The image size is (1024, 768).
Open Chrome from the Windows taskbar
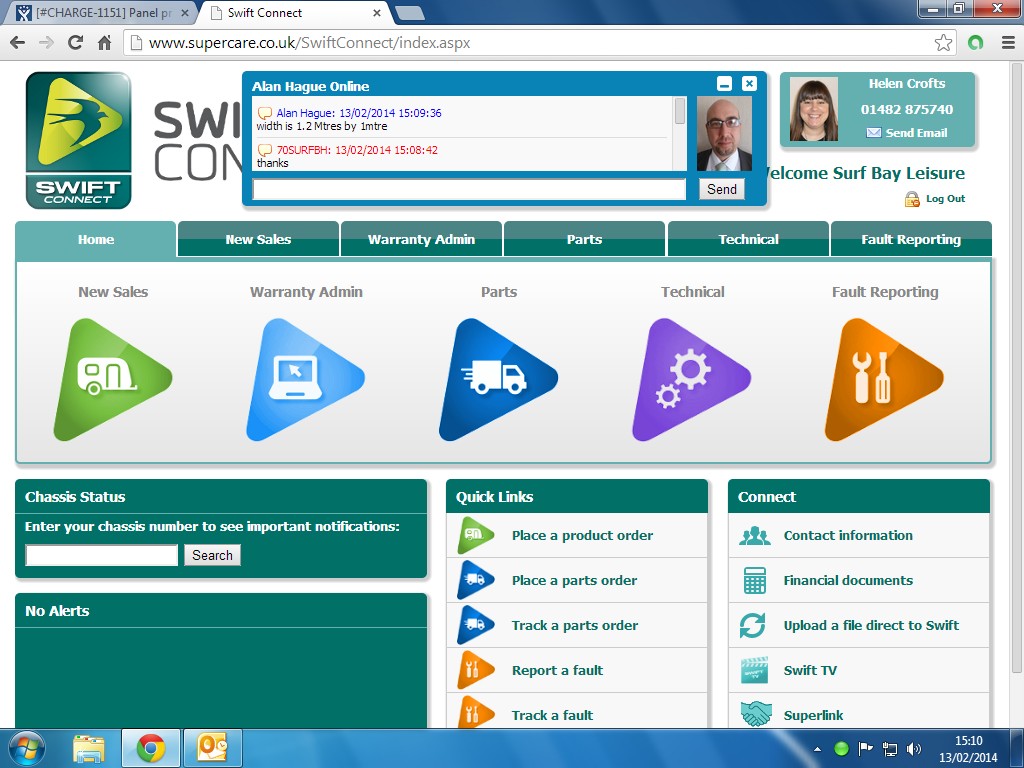pyautogui.click(x=151, y=747)
